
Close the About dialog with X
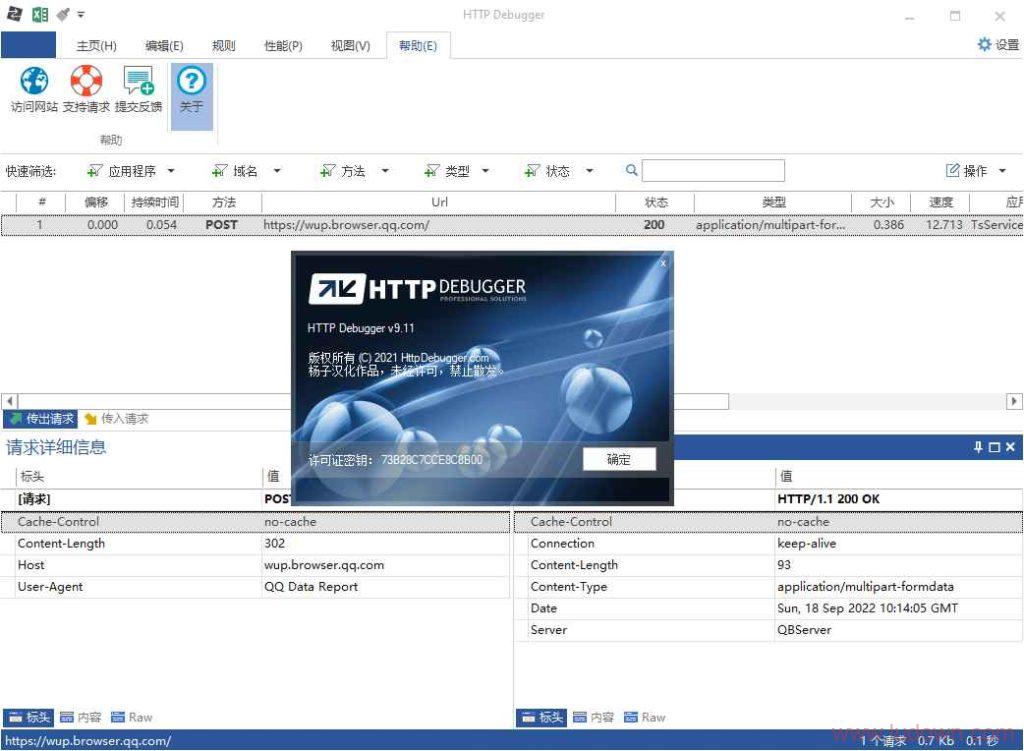pyautogui.click(x=663, y=263)
